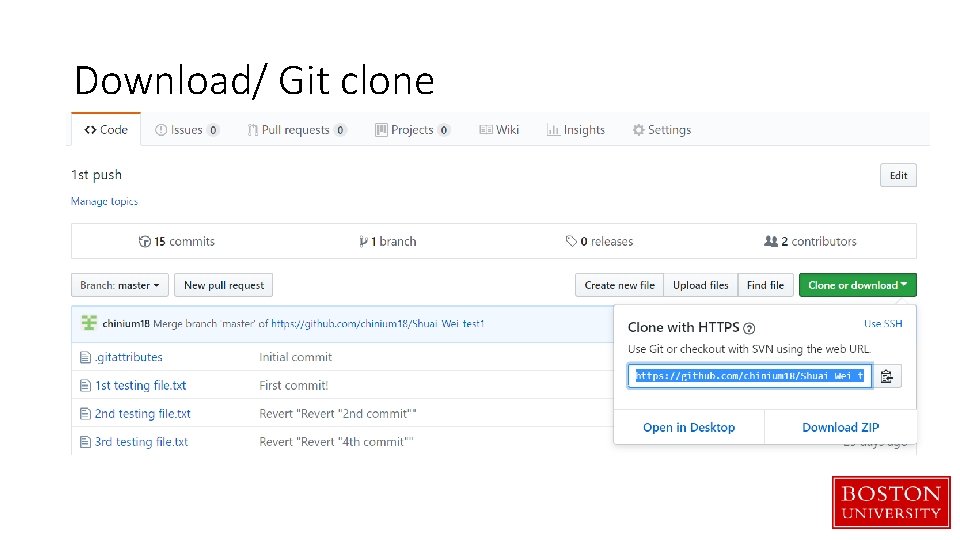Screen dimensions: 960x540
Task: Click the Download ZIP link
Action: click(840, 427)
